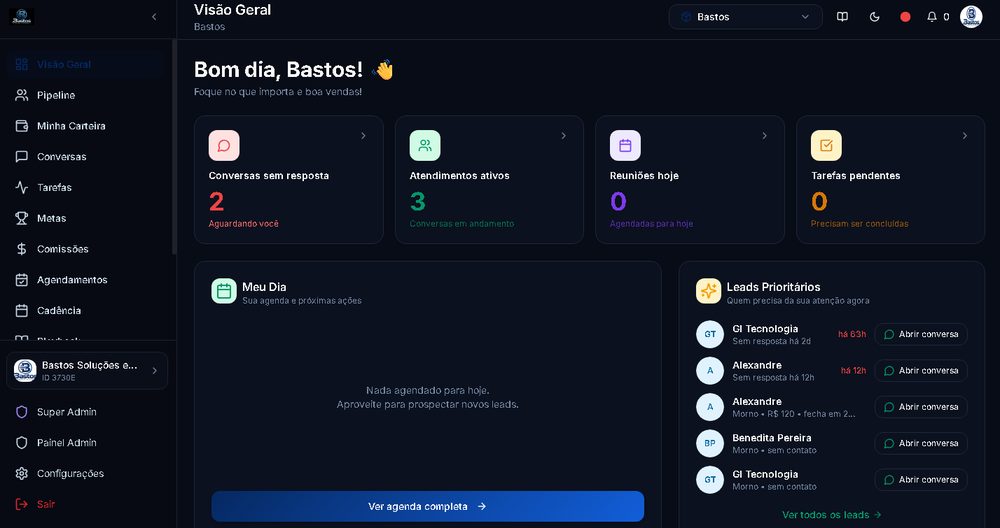Viewport: 1000px width, 528px height.
Task: Click the GT avatar of GI Tecnologia há 63h
Action: (x=710, y=334)
